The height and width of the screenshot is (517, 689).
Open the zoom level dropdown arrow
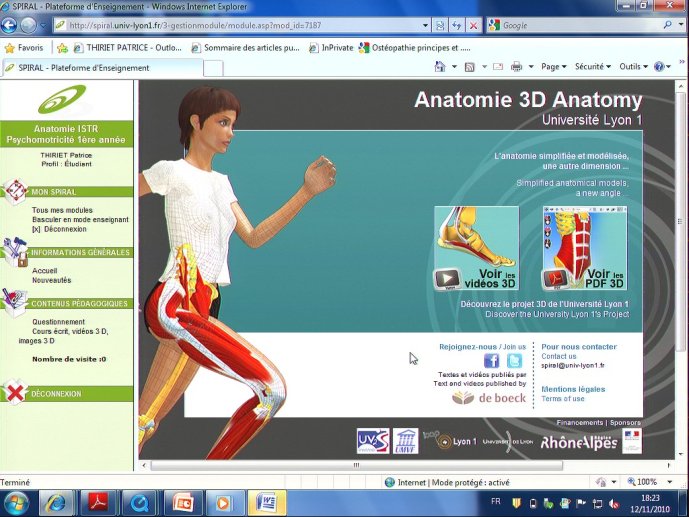(669, 482)
